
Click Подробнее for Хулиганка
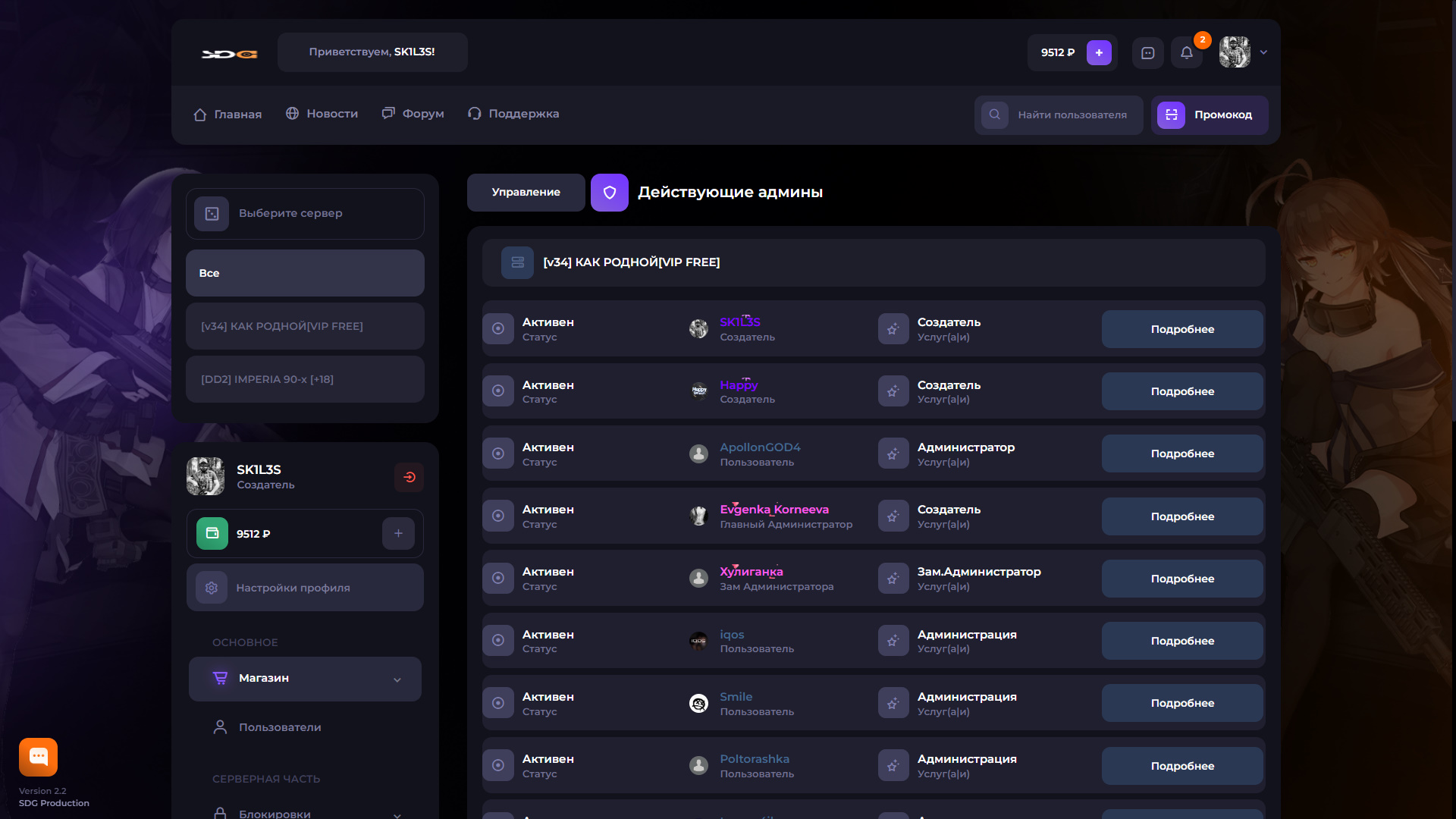[x=1182, y=579]
